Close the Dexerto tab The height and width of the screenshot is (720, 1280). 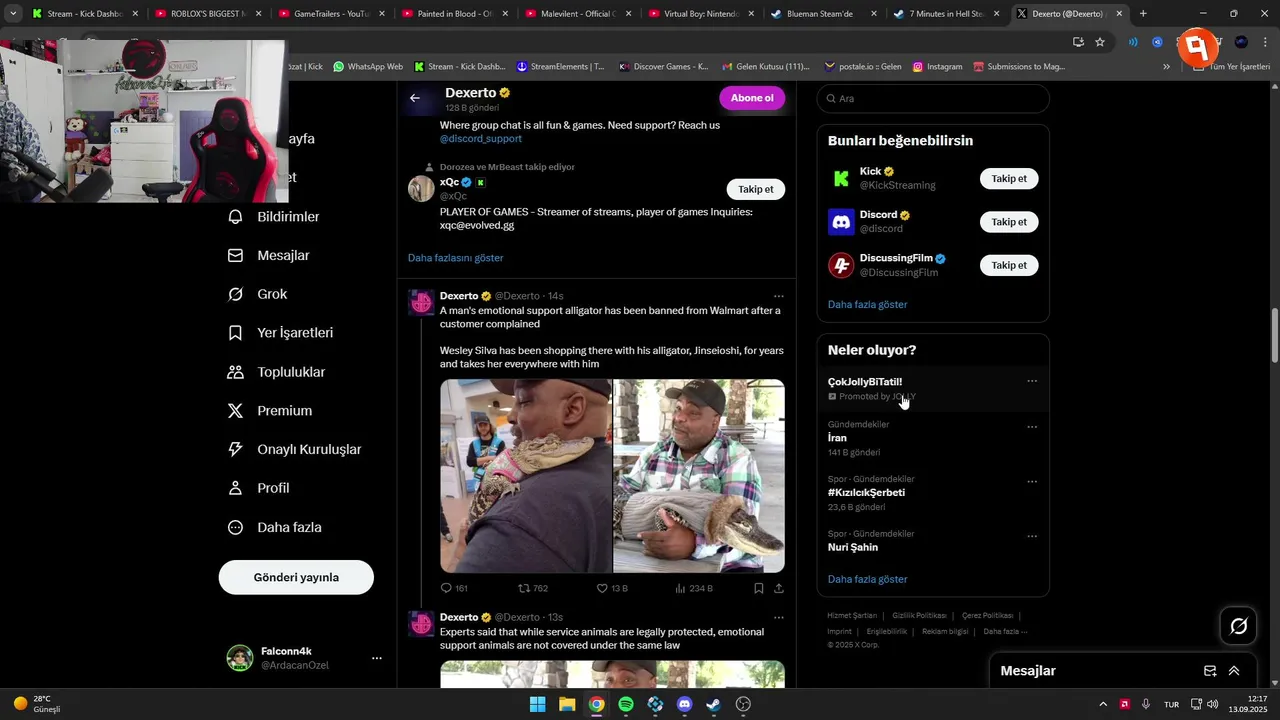click(x=1119, y=14)
